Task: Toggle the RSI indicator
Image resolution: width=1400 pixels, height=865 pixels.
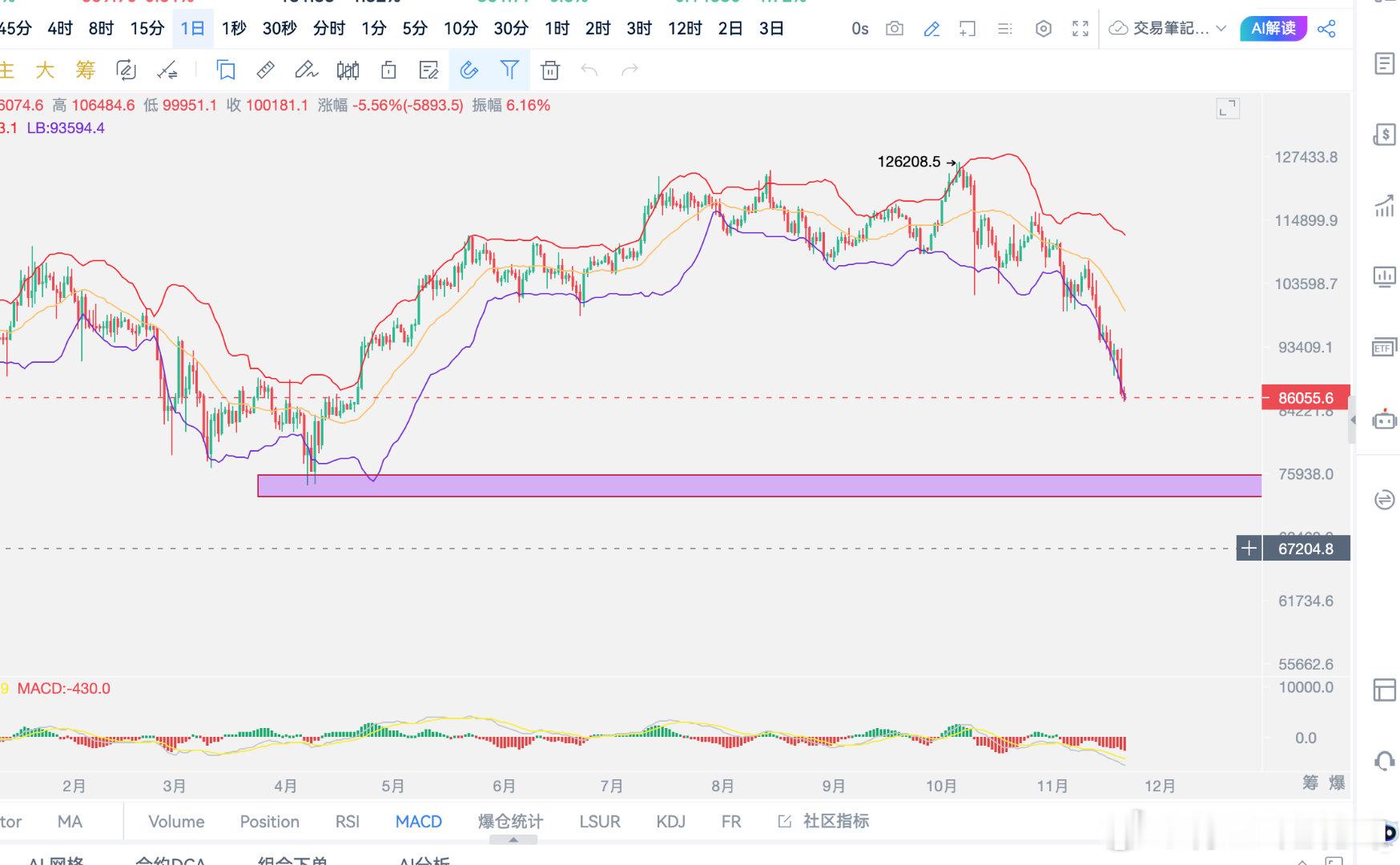Action: (348, 822)
